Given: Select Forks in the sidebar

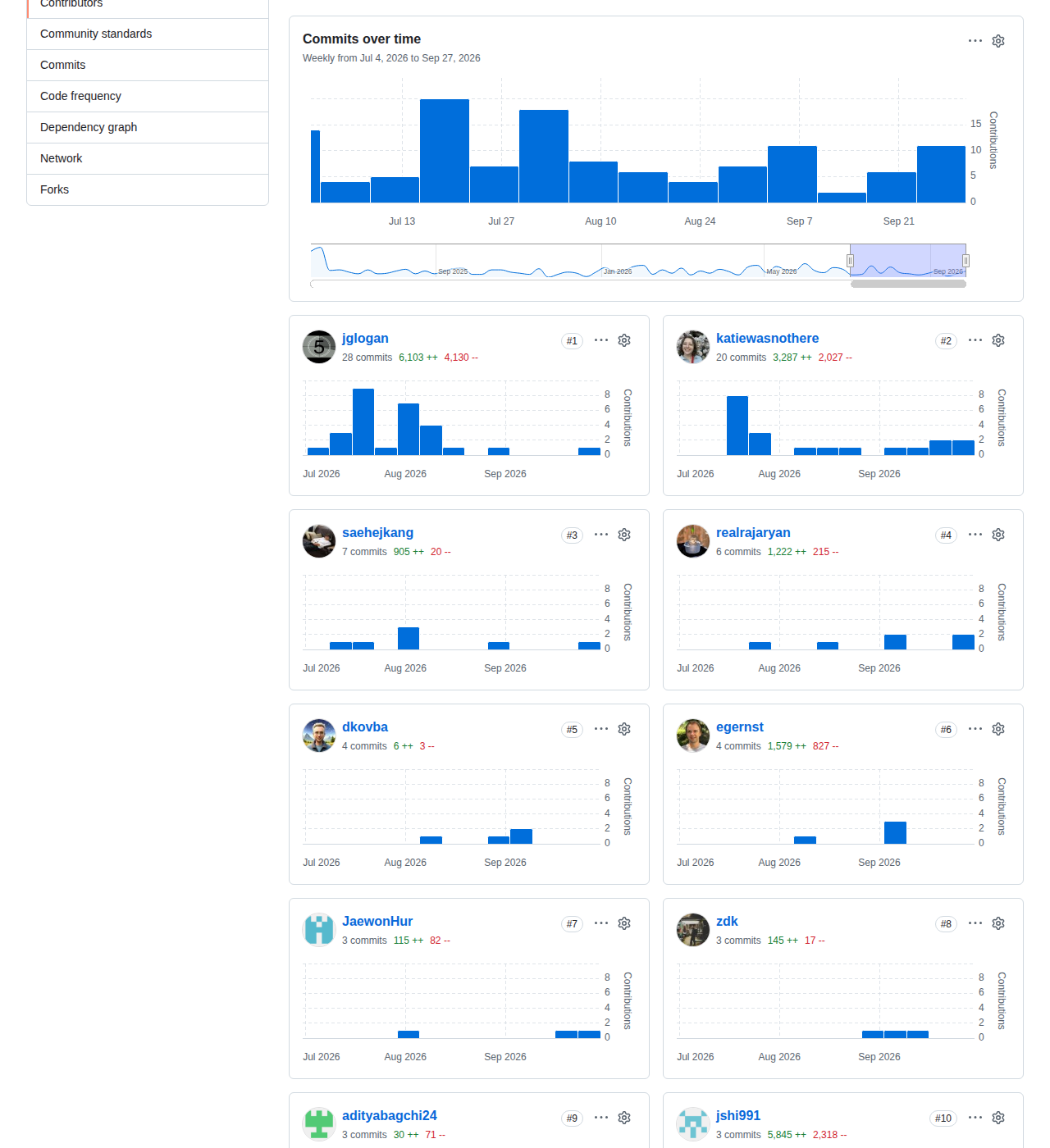Looking at the screenshot, I should [148, 189].
